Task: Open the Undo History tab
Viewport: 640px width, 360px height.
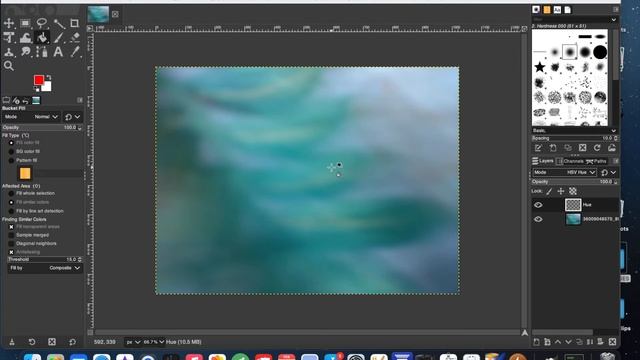Action: (26, 100)
